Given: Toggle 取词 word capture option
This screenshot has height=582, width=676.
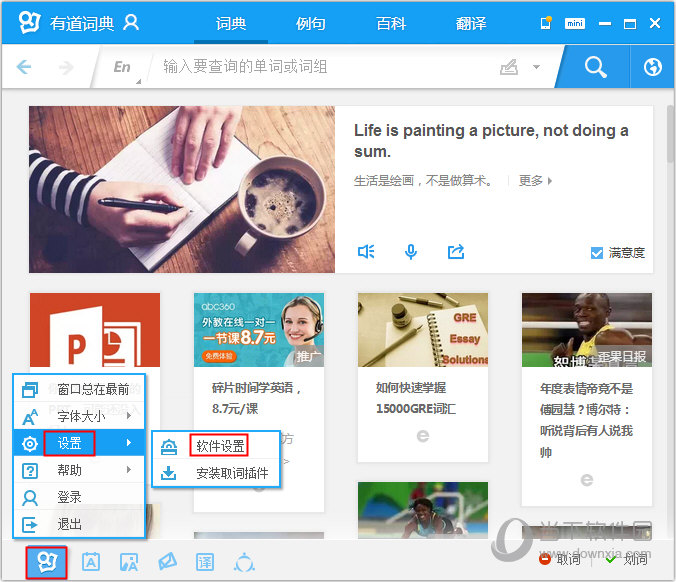Looking at the screenshot, I should pyautogui.click(x=560, y=560).
